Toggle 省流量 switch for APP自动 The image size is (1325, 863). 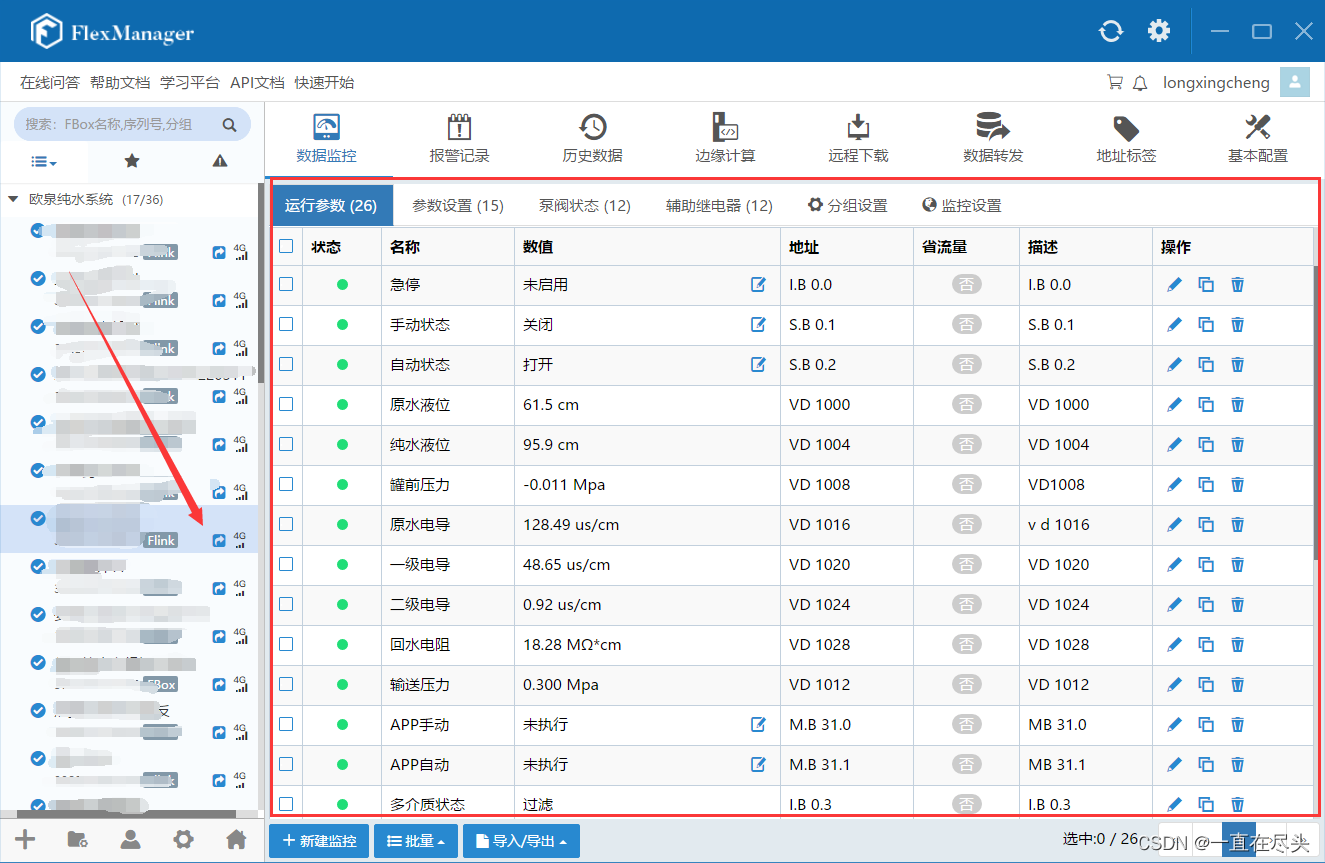(x=966, y=765)
